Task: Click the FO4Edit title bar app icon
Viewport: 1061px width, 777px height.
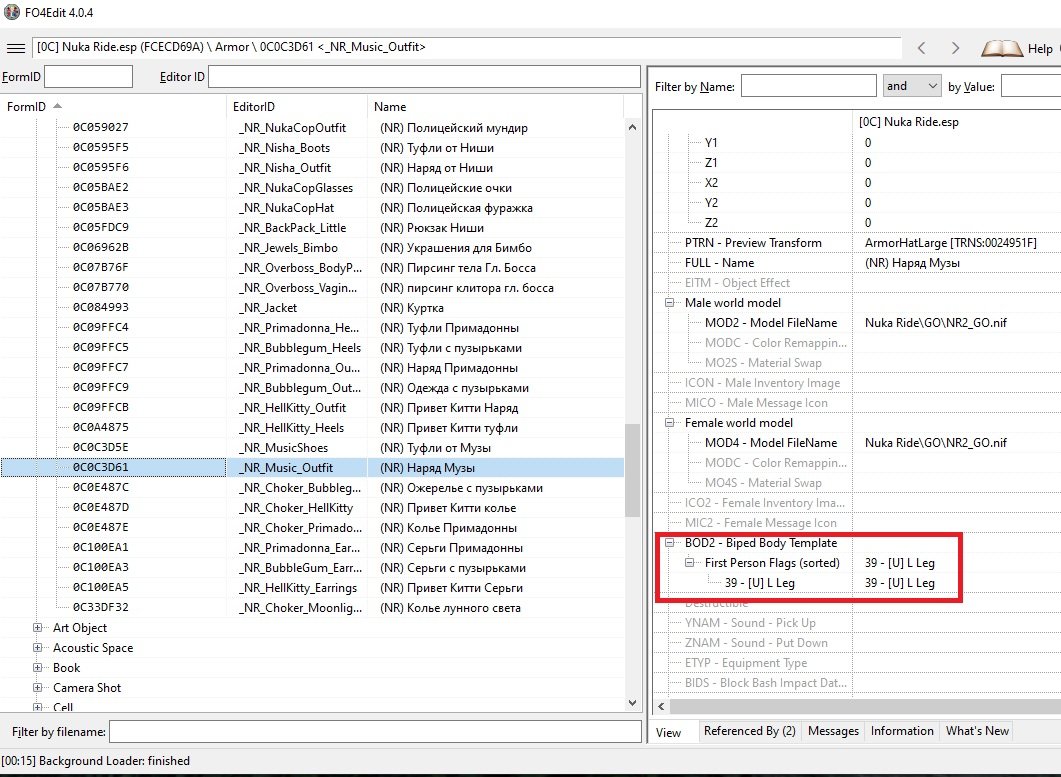Action: pos(12,12)
